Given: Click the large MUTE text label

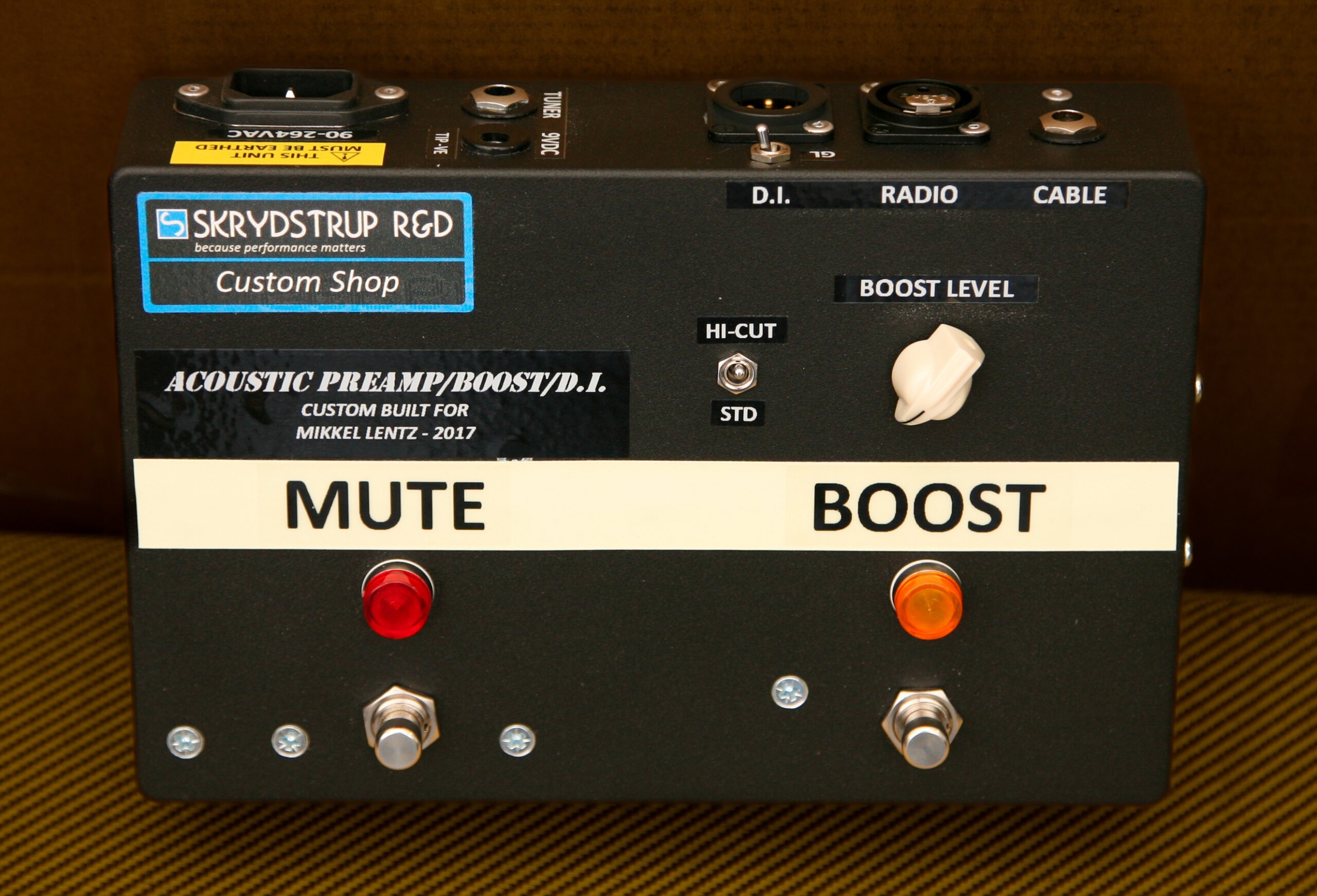Looking at the screenshot, I should pos(385,505).
